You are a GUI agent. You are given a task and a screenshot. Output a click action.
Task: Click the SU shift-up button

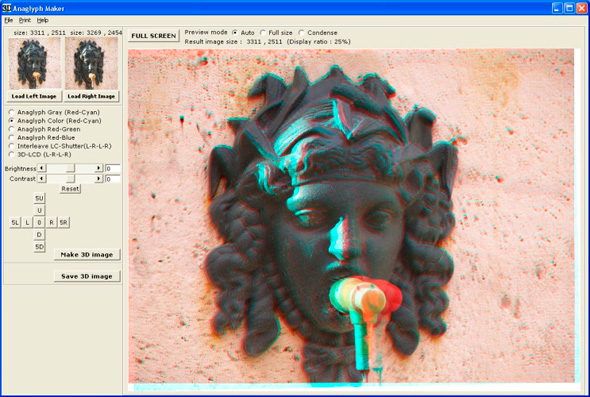[39, 198]
